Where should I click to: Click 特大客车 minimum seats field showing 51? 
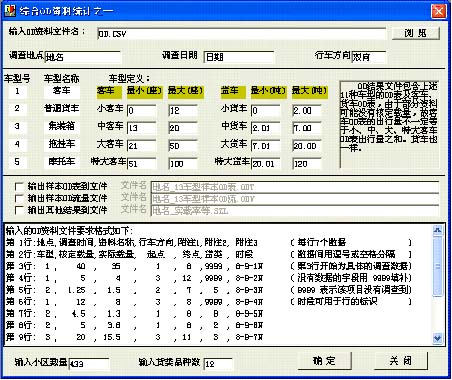141,163
